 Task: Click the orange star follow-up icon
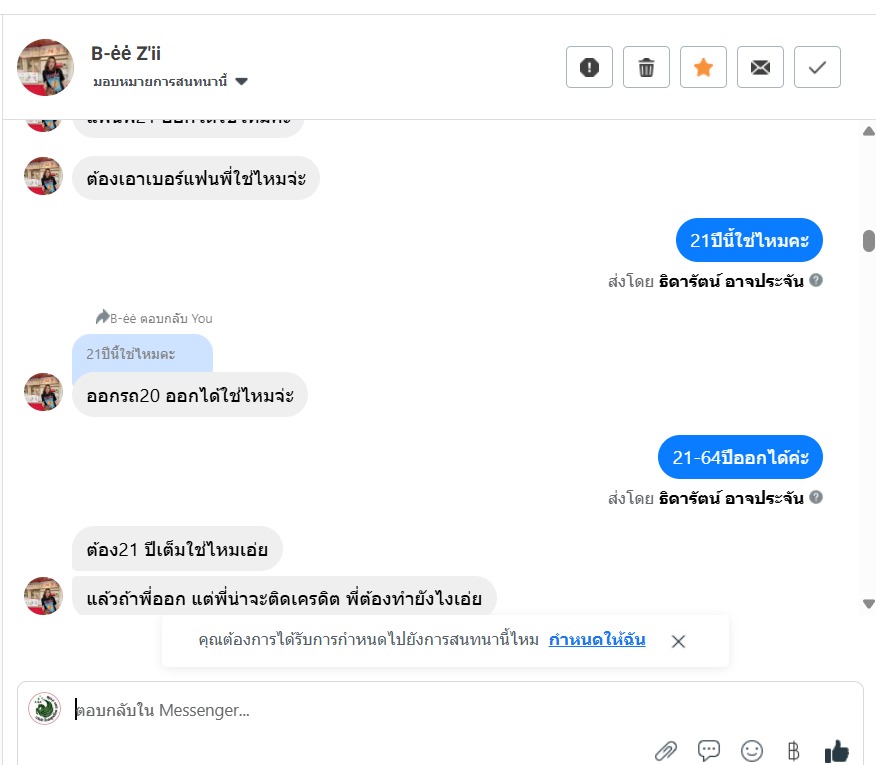click(x=703, y=68)
